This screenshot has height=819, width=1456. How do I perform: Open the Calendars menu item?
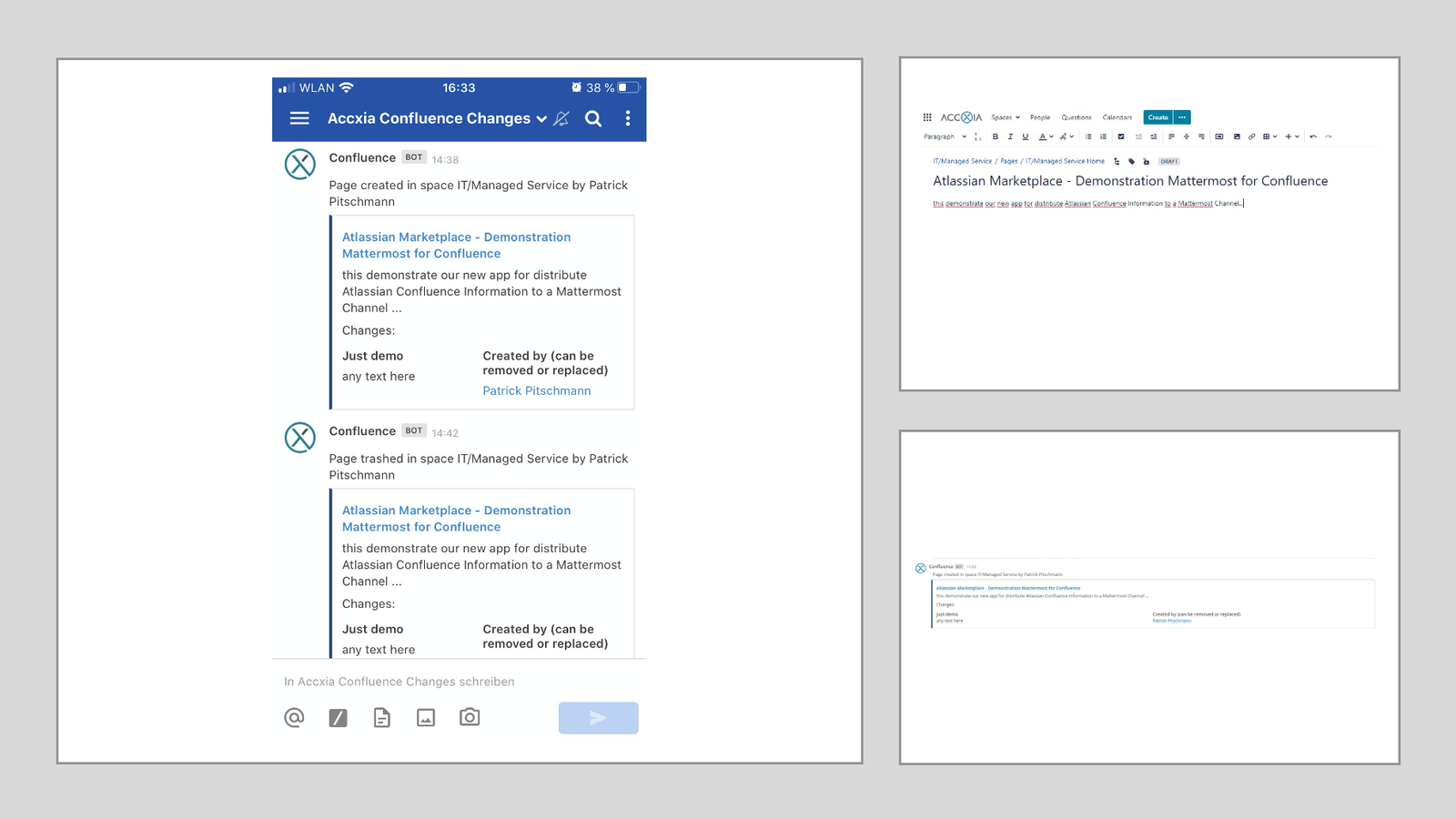point(1117,117)
